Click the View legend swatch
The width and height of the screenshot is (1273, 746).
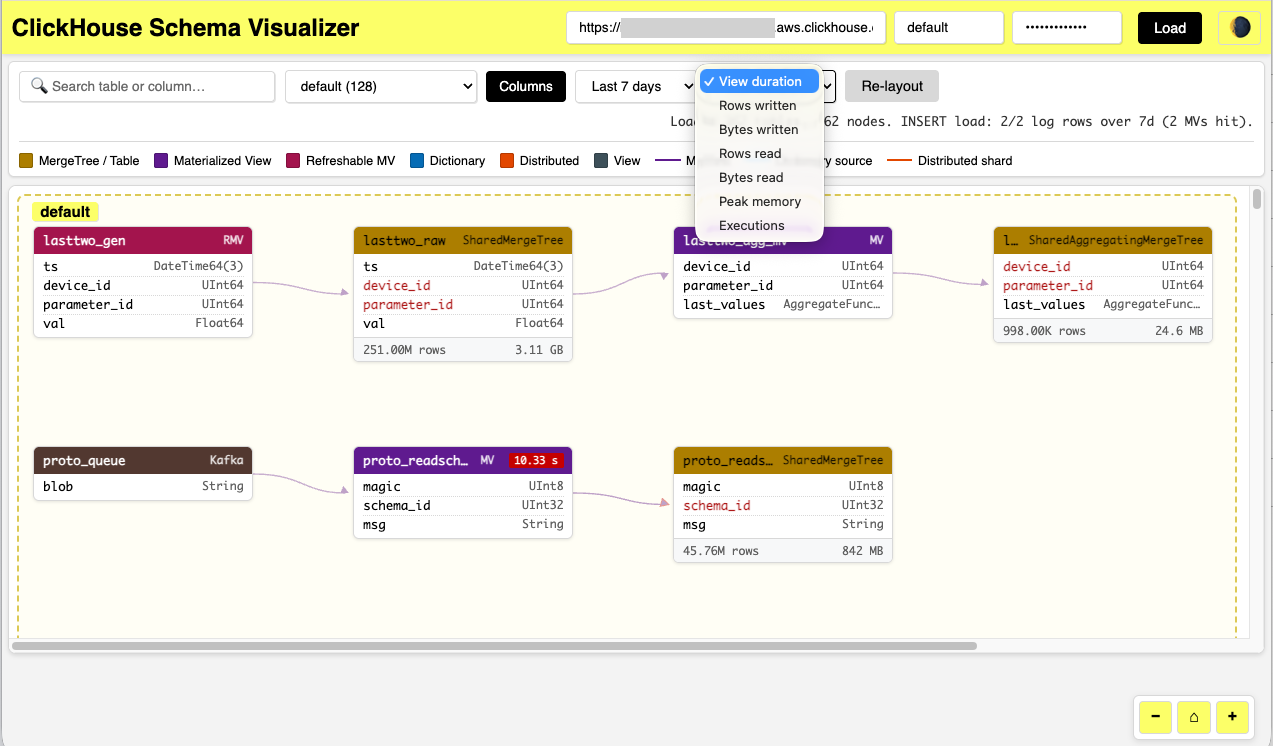[601, 160]
